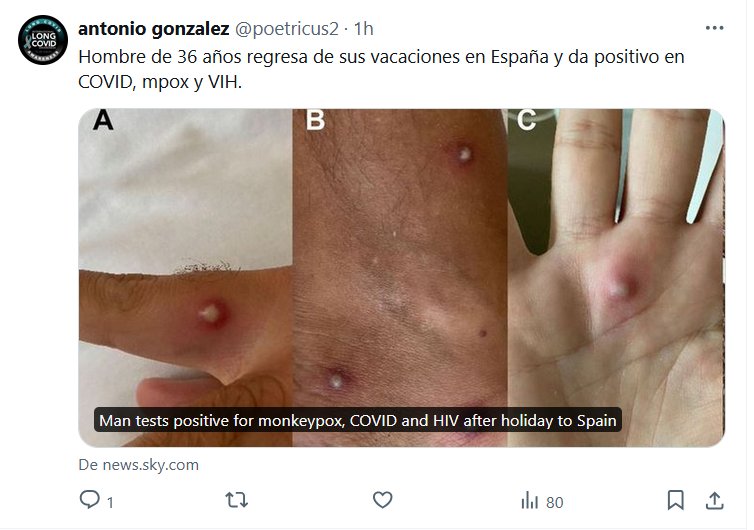Open antonio gonzalez profile name

[x=153, y=29]
